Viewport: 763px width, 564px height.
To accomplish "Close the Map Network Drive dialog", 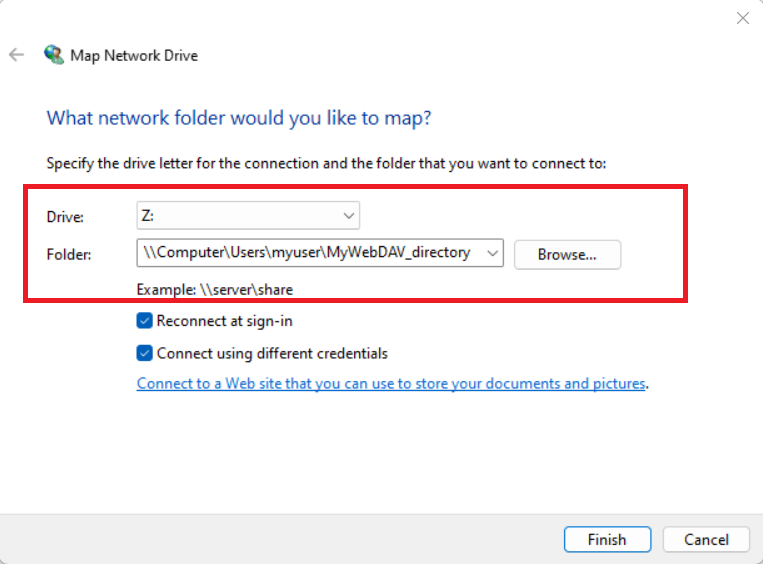I will tap(742, 18).
